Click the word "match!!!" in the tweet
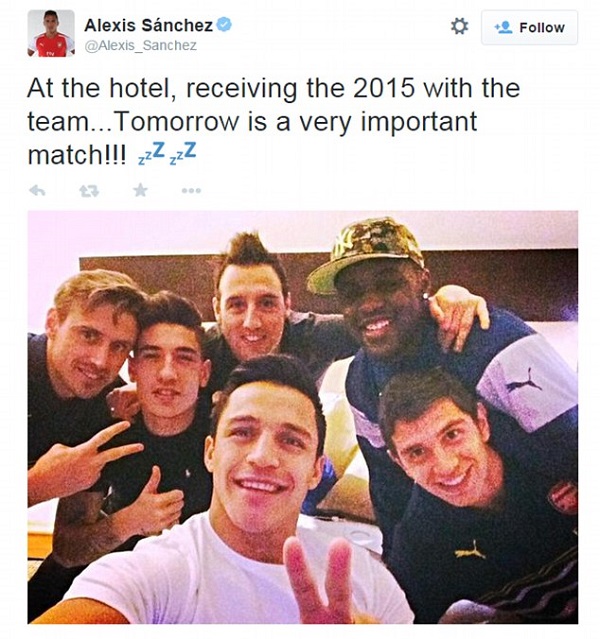Screen dimensions: 600x639 click(77, 155)
